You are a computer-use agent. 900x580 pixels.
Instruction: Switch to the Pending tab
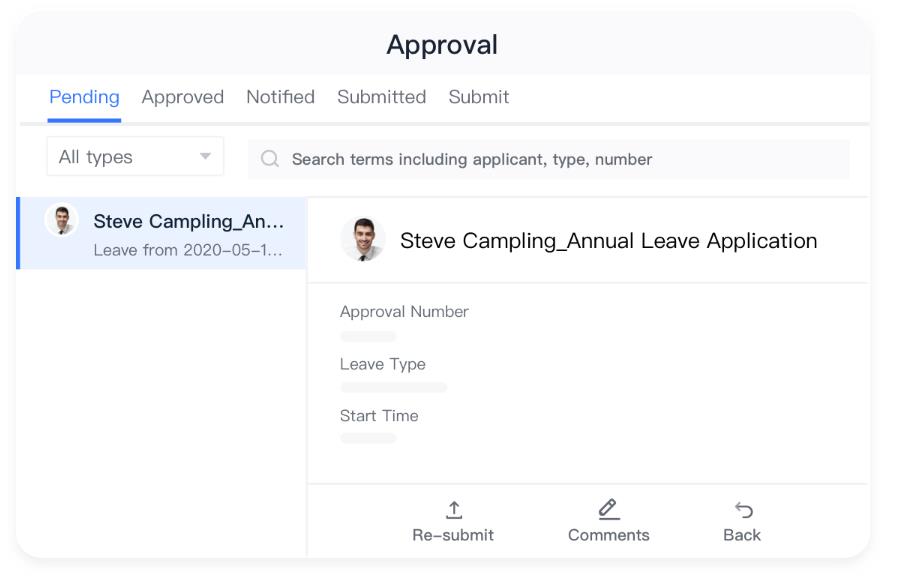(84, 97)
